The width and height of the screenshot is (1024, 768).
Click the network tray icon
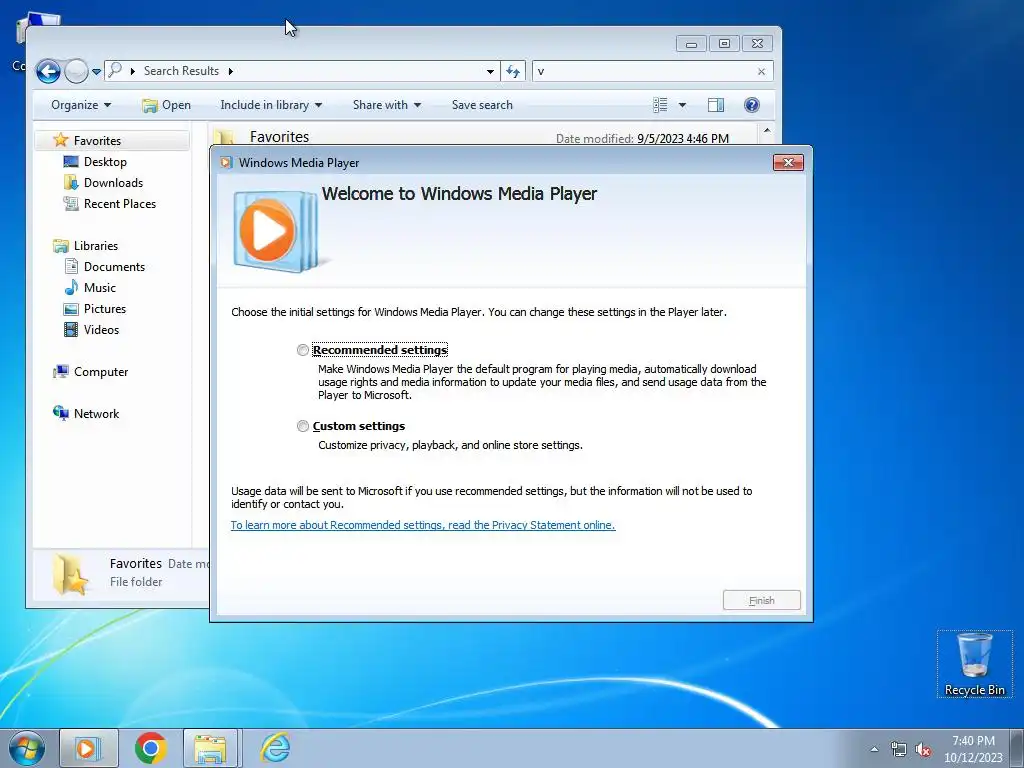(899, 749)
